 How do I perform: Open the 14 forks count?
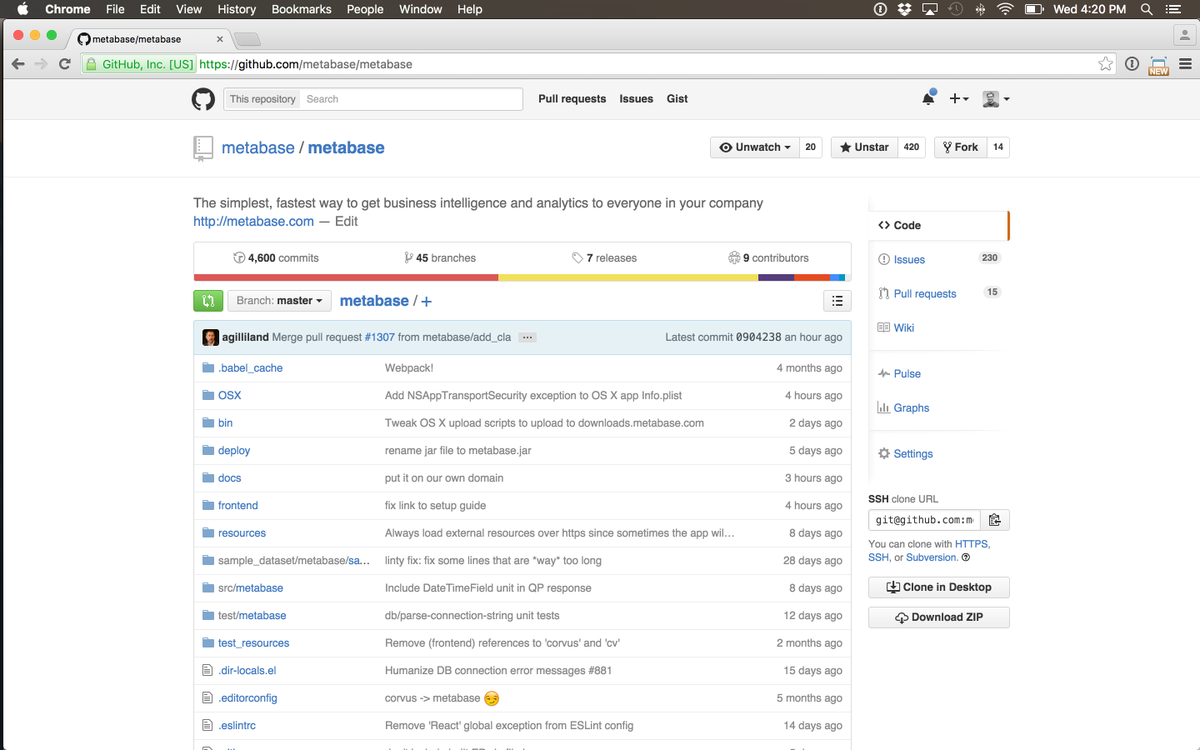[998, 147]
